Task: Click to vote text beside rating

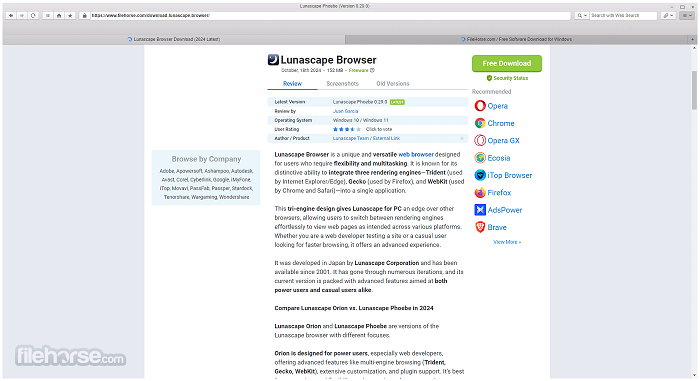Action: click(x=379, y=129)
